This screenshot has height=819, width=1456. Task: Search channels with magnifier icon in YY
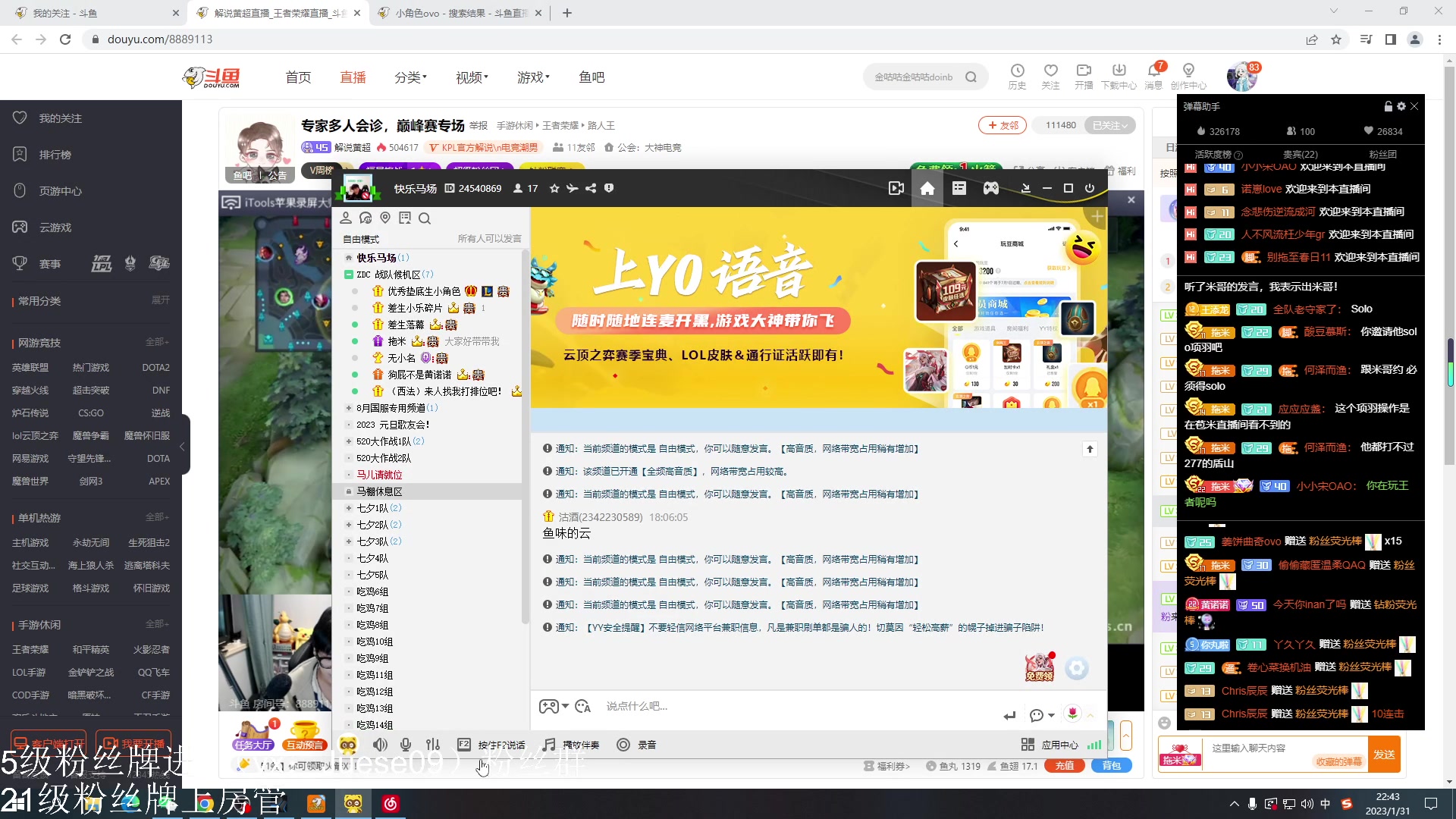tap(425, 218)
